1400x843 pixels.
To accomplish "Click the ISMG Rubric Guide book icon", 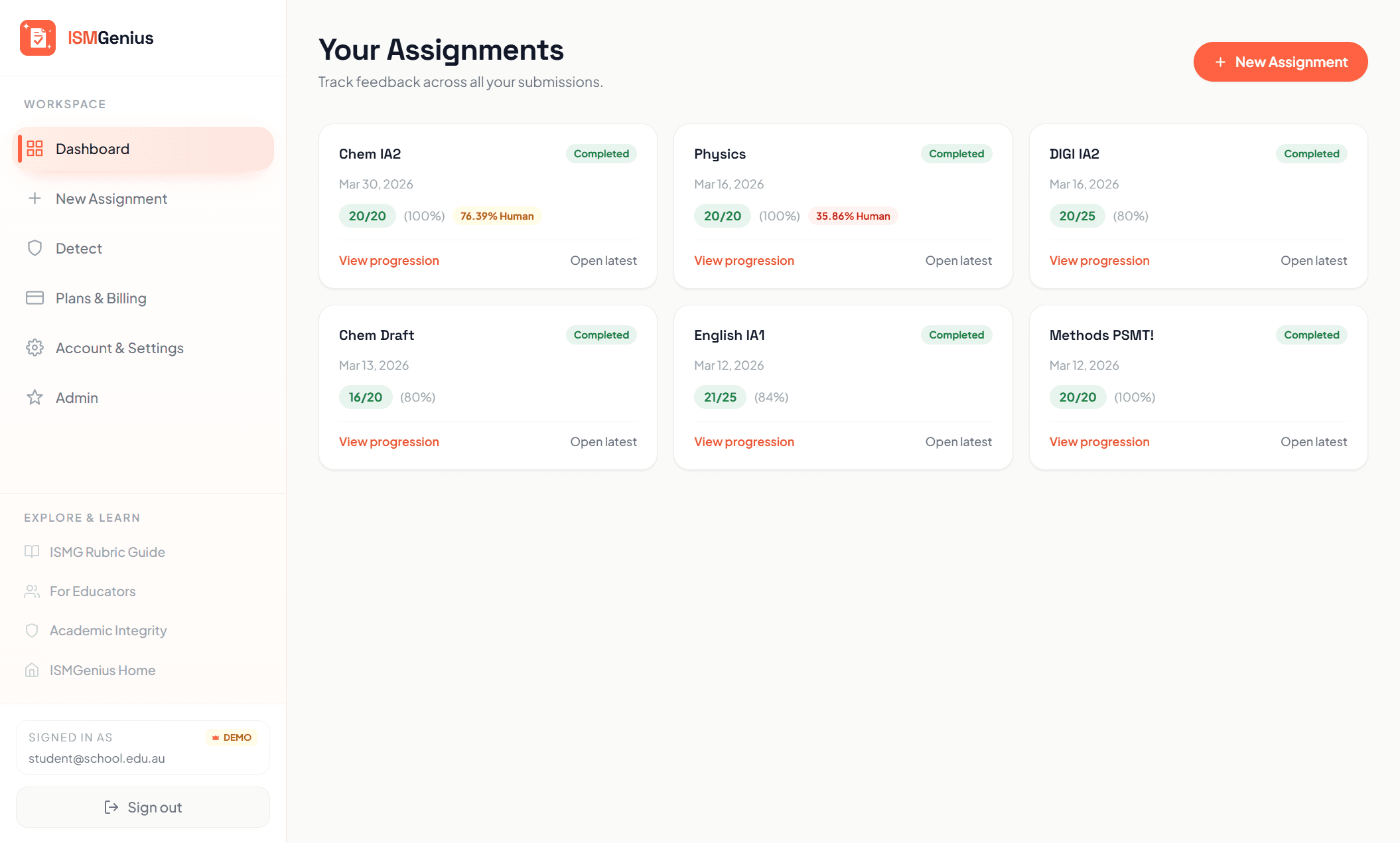I will click(33, 552).
